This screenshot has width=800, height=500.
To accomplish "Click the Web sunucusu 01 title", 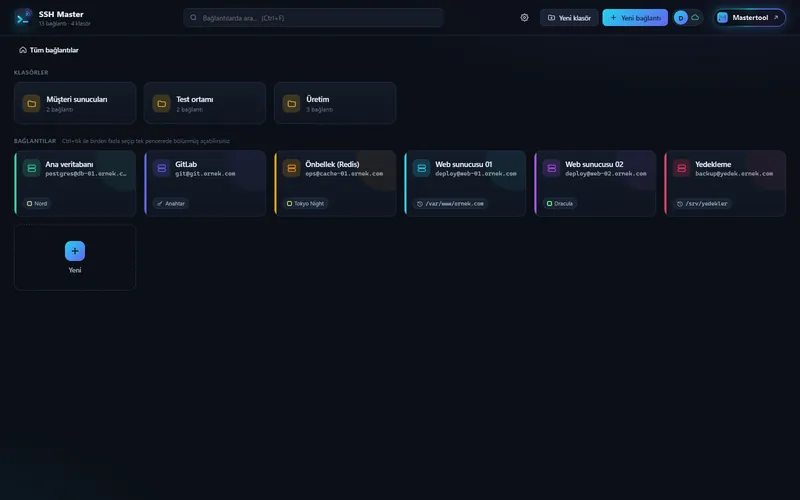I will coord(464,164).
